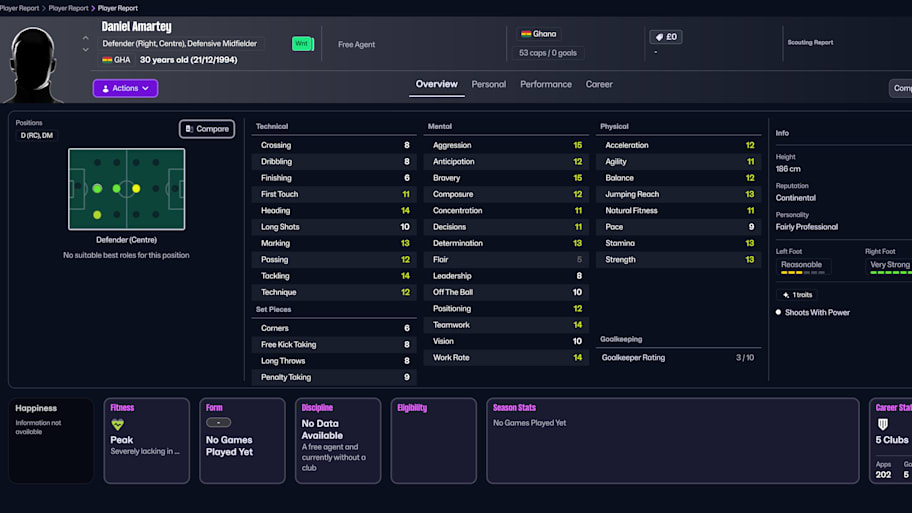Open the Actions dropdown menu
This screenshot has width=912, height=513.
(125, 88)
